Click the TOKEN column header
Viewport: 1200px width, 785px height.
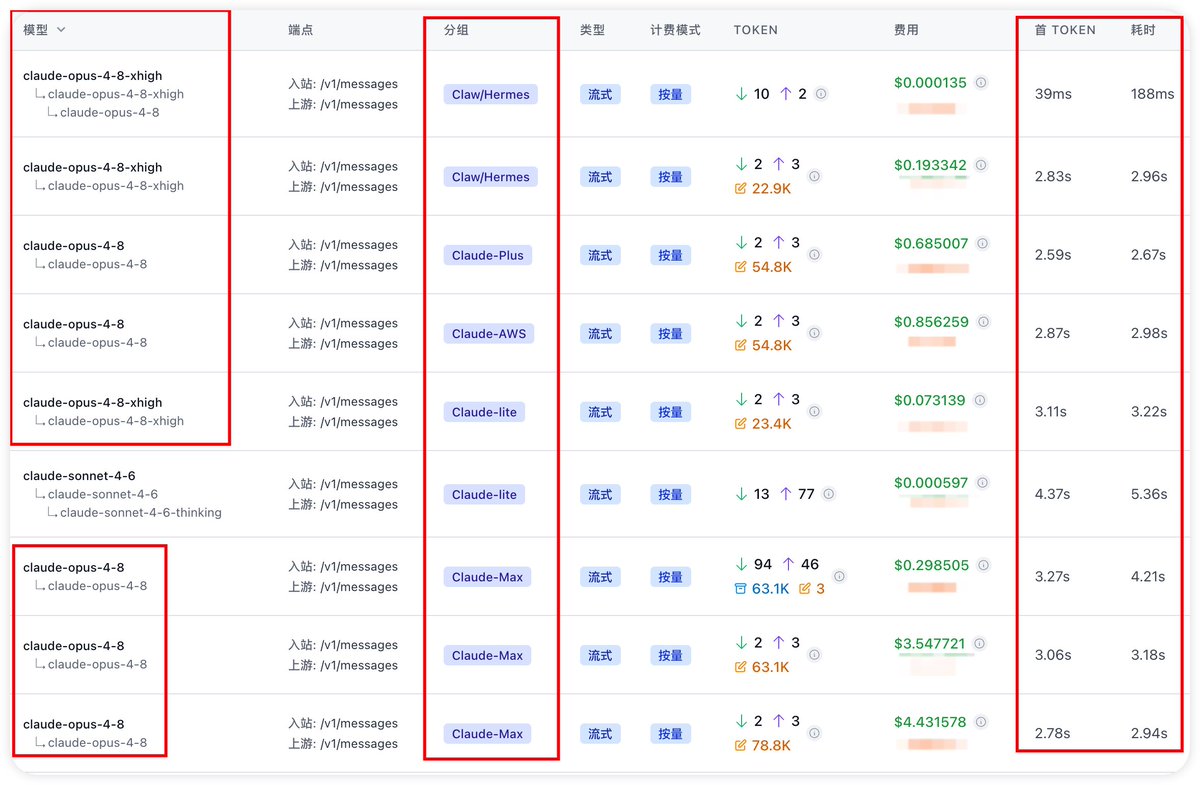(x=756, y=30)
